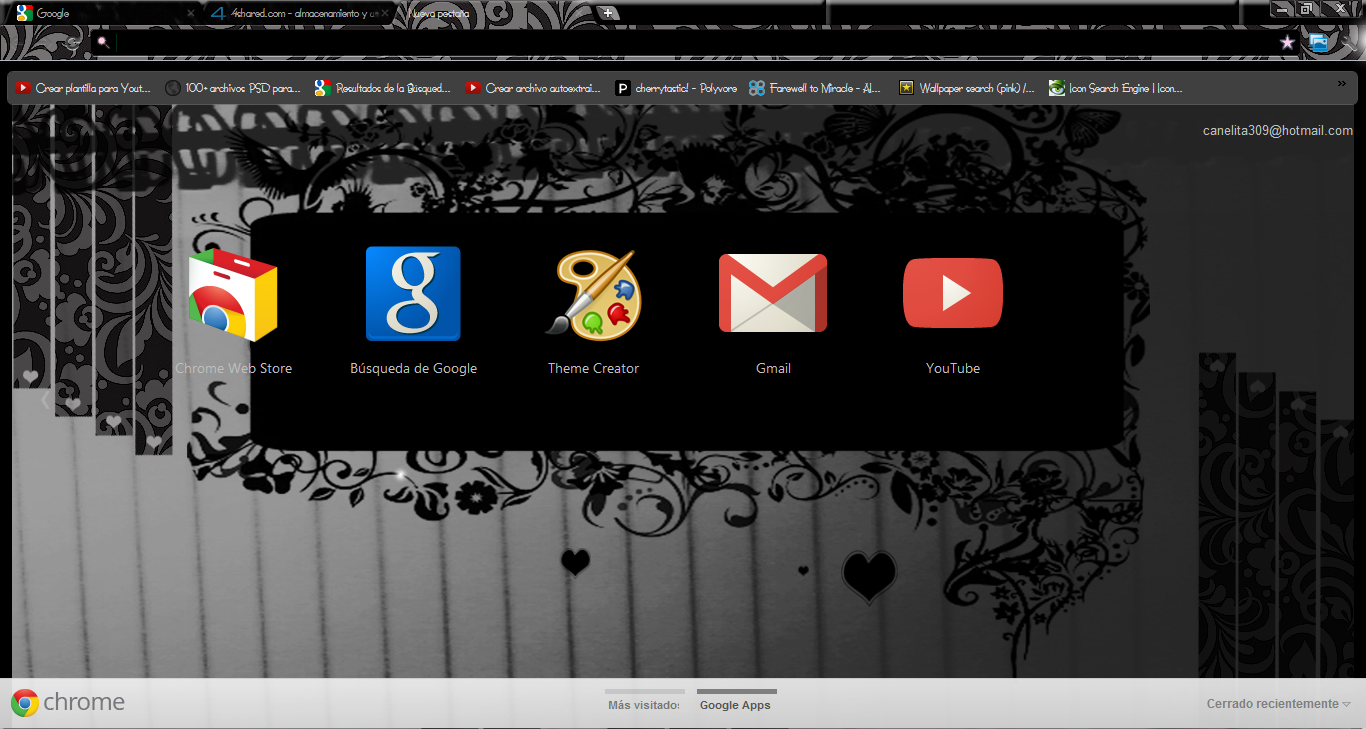1366x729 pixels.
Task: Open the Farewell to Miracle bookmark
Action: point(815,88)
